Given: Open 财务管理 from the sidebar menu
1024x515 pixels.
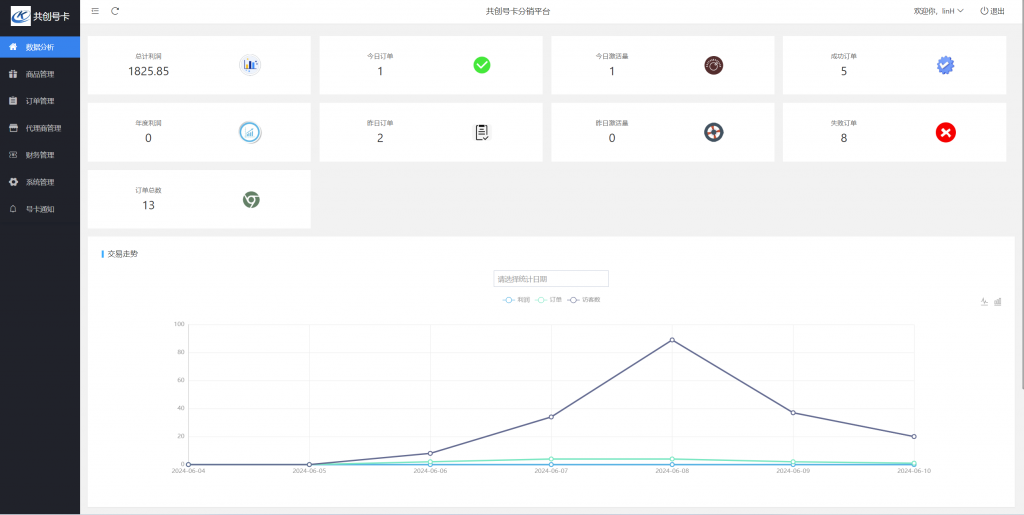Looking at the screenshot, I should click(x=40, y=155).
